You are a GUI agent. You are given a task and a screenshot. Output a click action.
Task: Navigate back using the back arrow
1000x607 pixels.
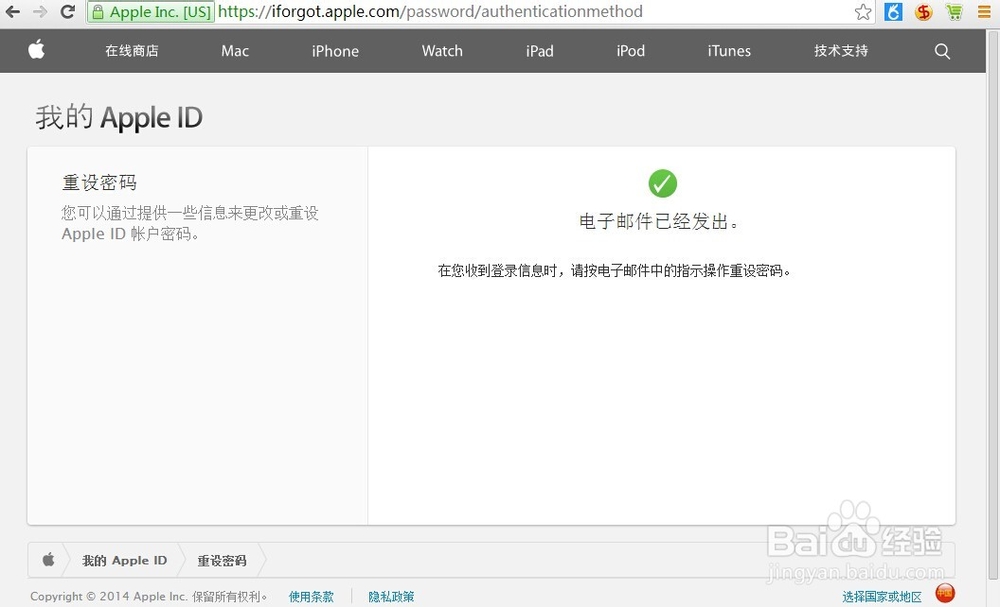point(14,13)
